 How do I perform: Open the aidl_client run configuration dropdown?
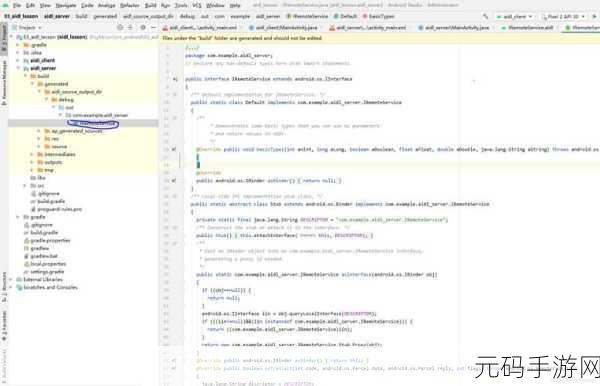(514, 16)
